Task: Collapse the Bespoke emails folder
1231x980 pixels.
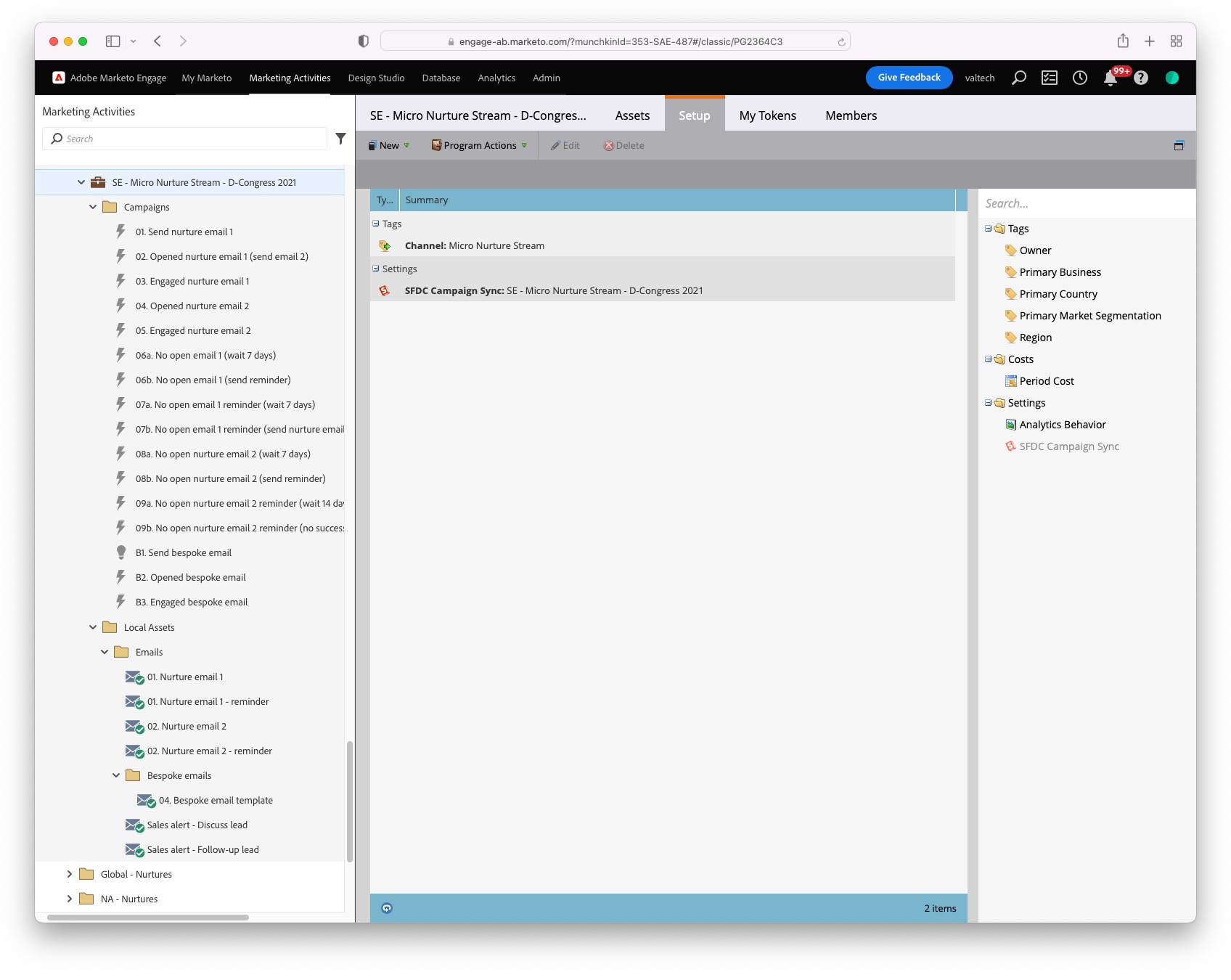Action: click(x=116, y=775)
